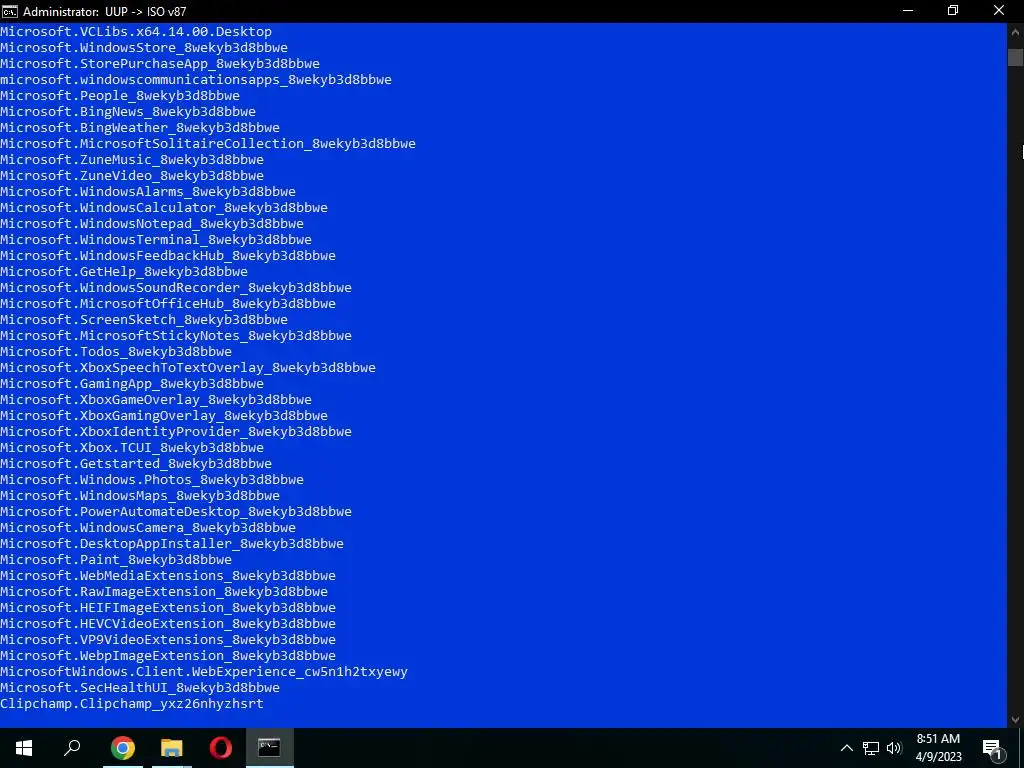Minimize the UUP -> ISO window

point(908,11)
